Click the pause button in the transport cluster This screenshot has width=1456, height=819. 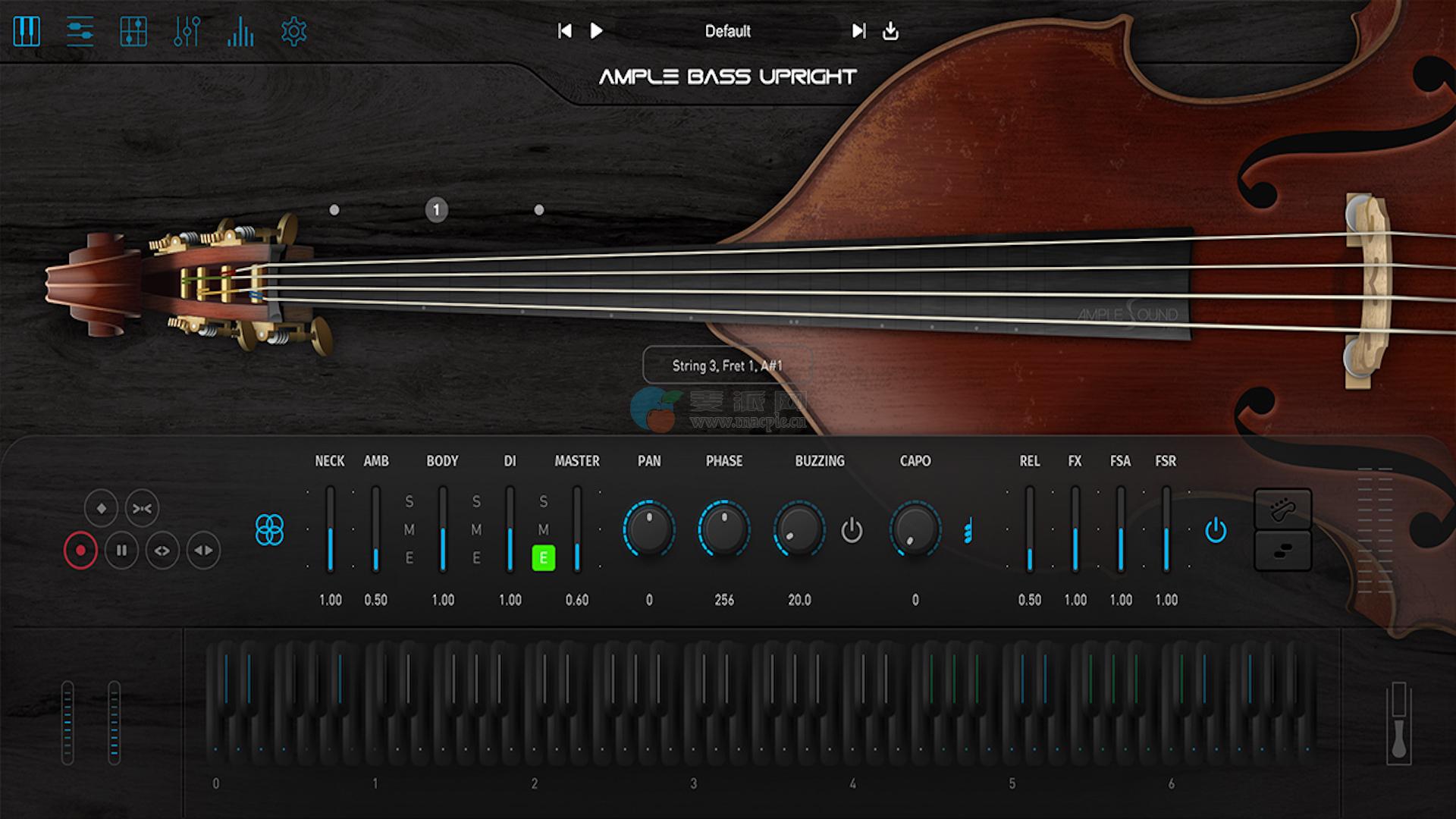click(x=121, y=551)
